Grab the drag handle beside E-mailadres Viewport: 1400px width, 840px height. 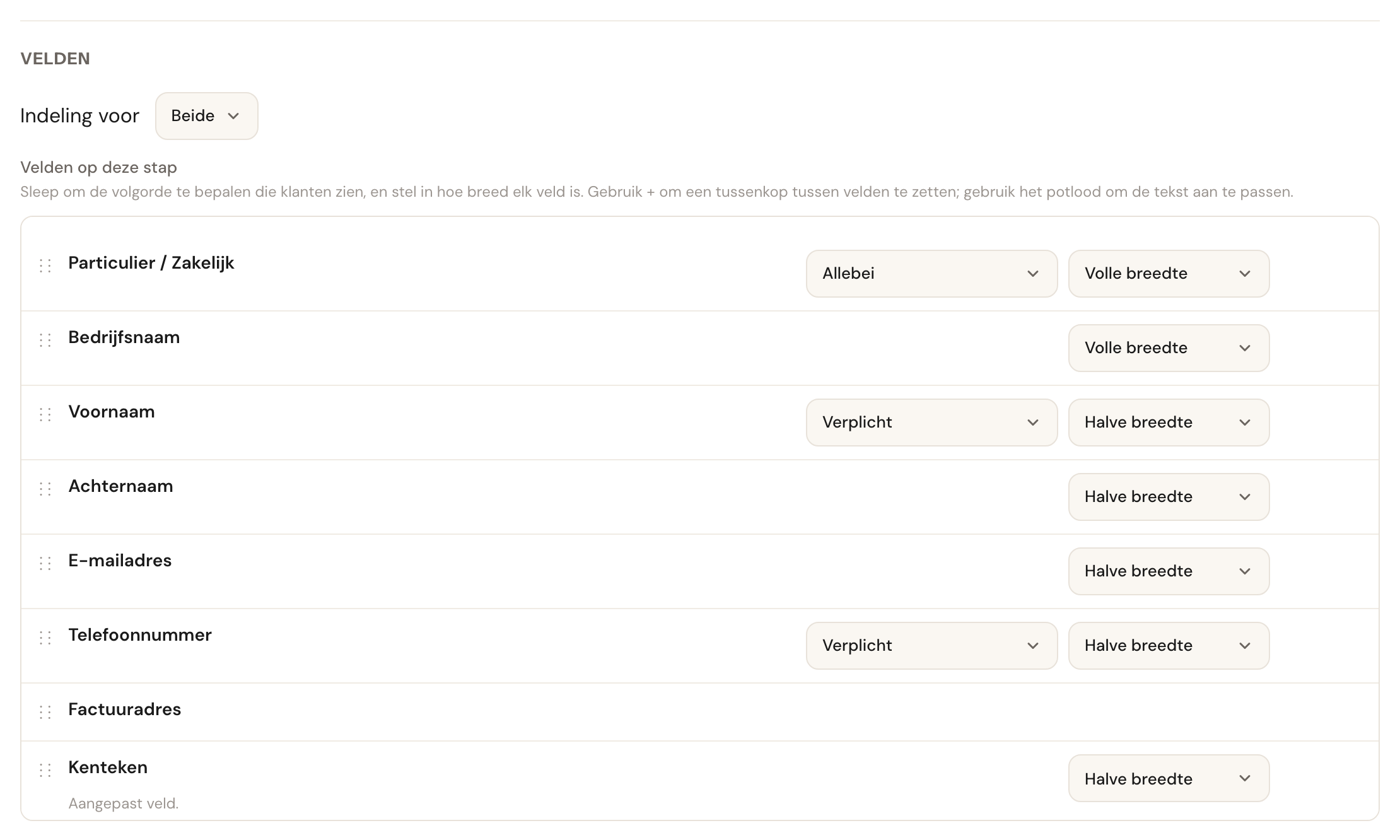click(45, 563)
